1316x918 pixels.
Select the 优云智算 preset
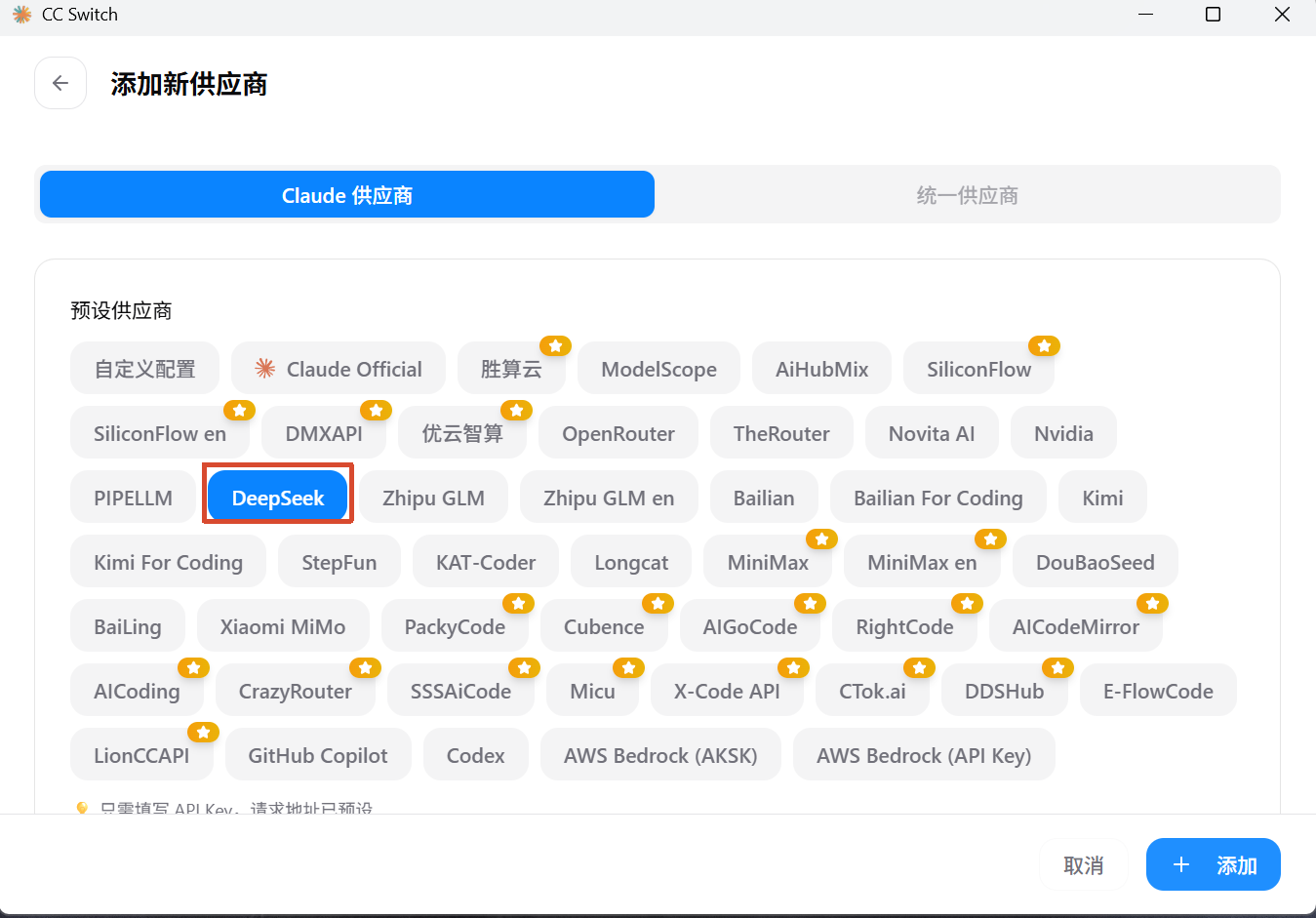pyautogui.click(x=462, y=433)
